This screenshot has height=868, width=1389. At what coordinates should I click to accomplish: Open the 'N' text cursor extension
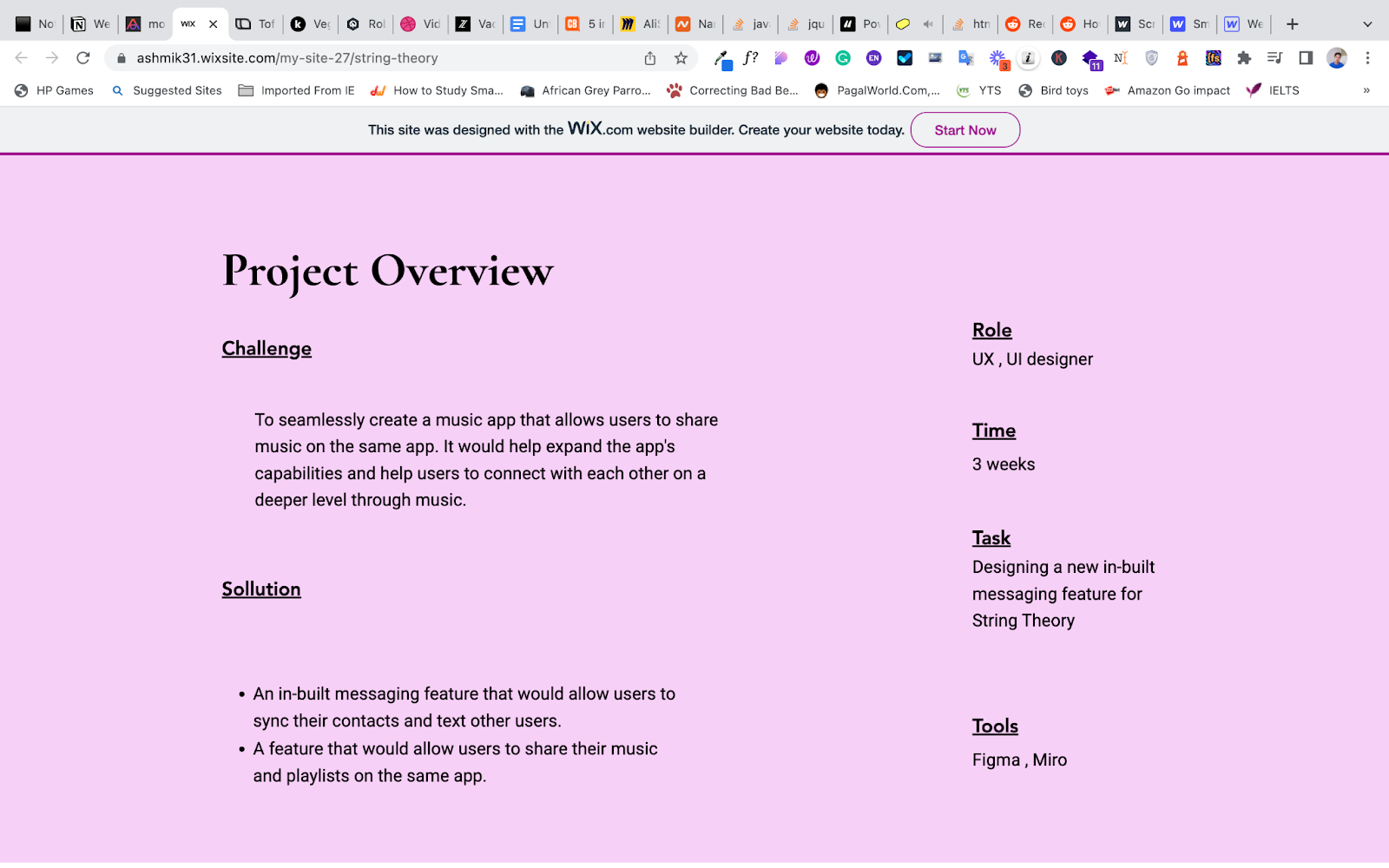pyautogui.click(x=1121, y=58)
